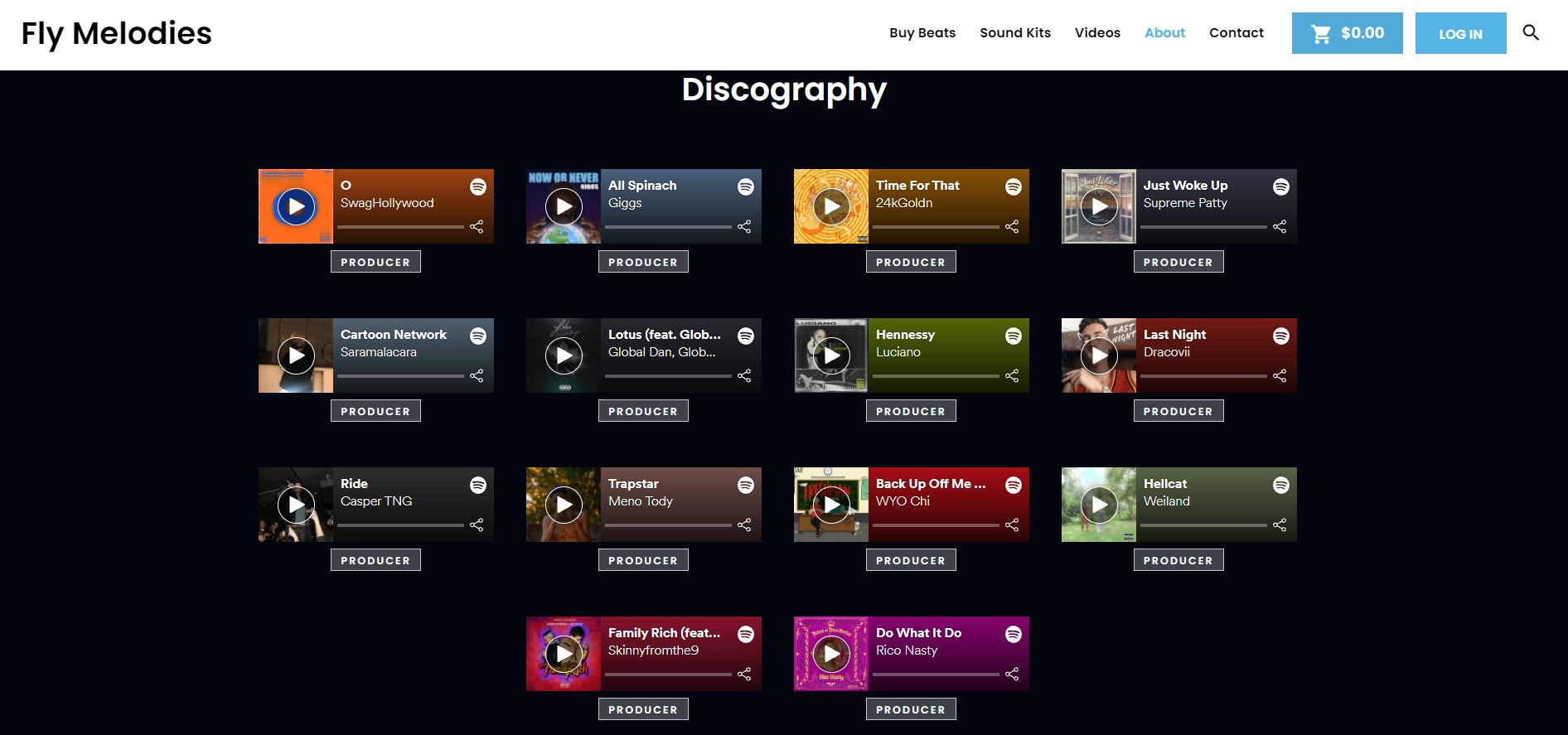This screenshot has height=735, width=1568.
Task: Play Lotus by Global Dan
Action: [564, 355]
